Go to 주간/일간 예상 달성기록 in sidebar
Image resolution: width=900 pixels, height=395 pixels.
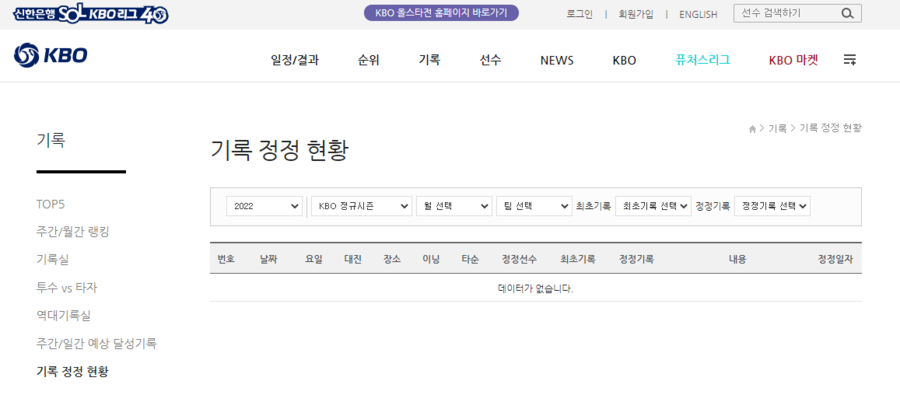[96, 343]
